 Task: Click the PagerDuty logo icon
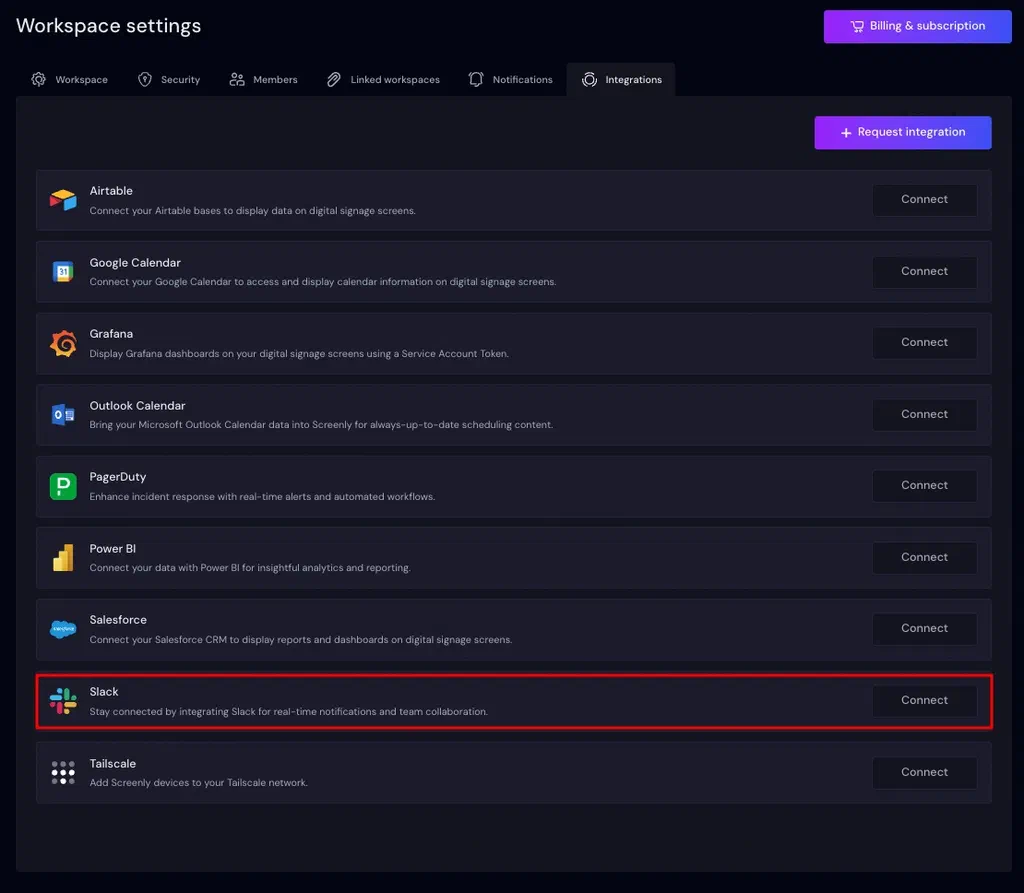coord(63,486)
